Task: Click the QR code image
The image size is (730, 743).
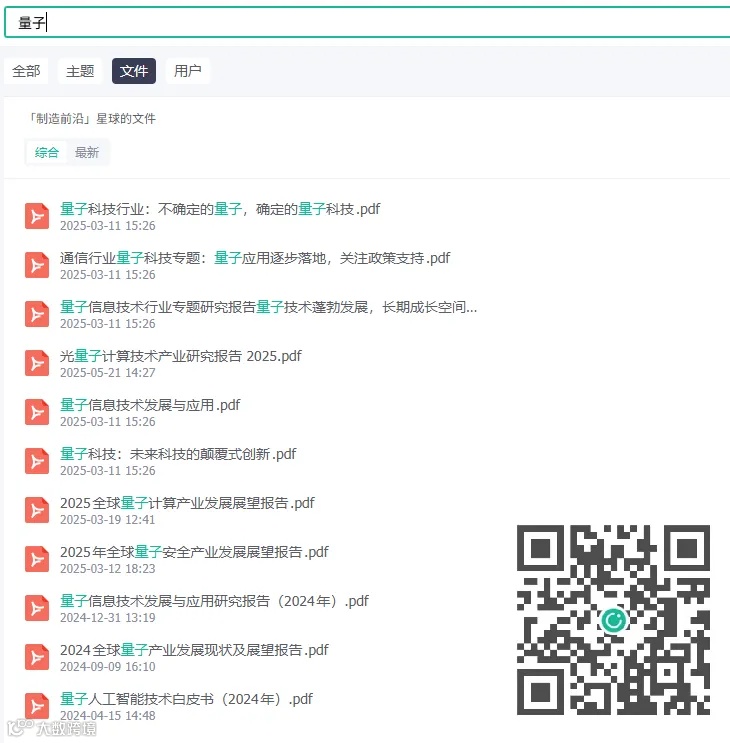Action: pyautogui.click(x=613, y=620)
